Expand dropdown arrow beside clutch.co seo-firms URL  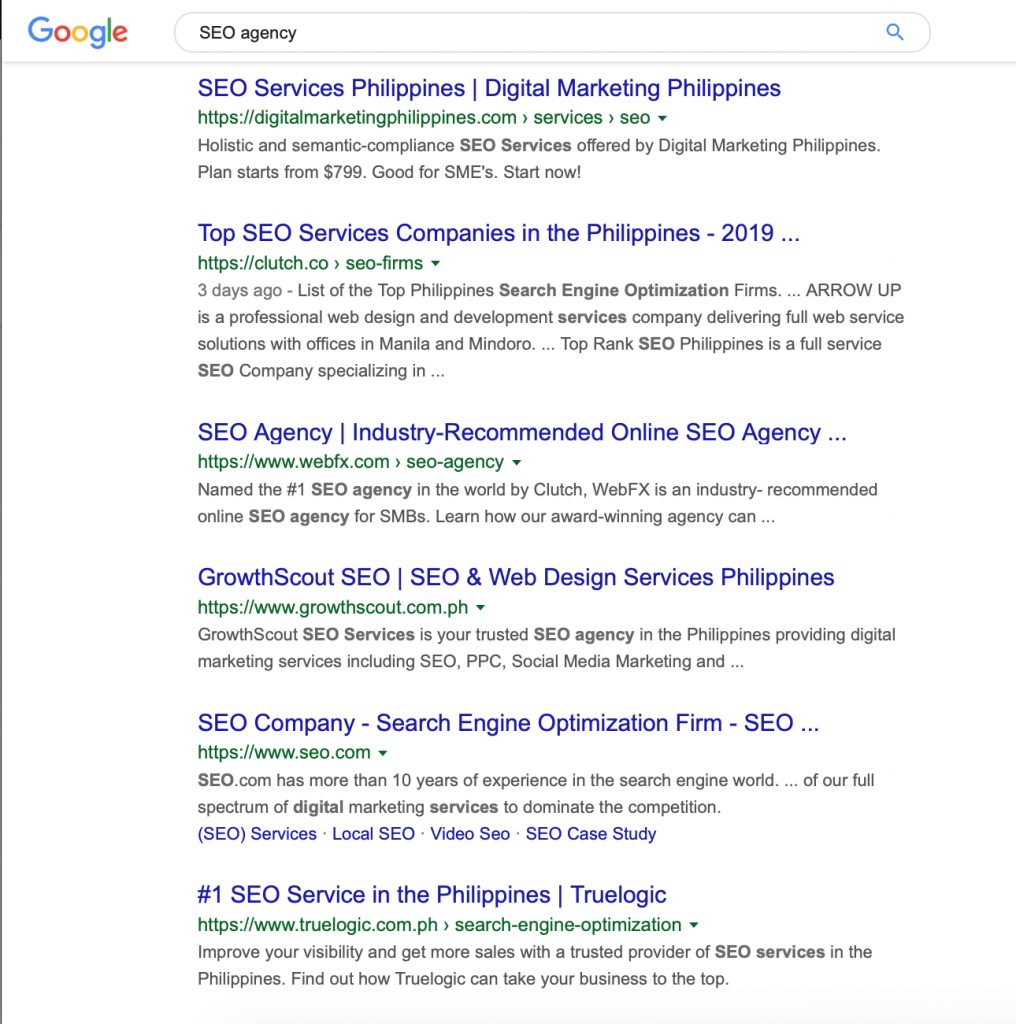(436, 264)
